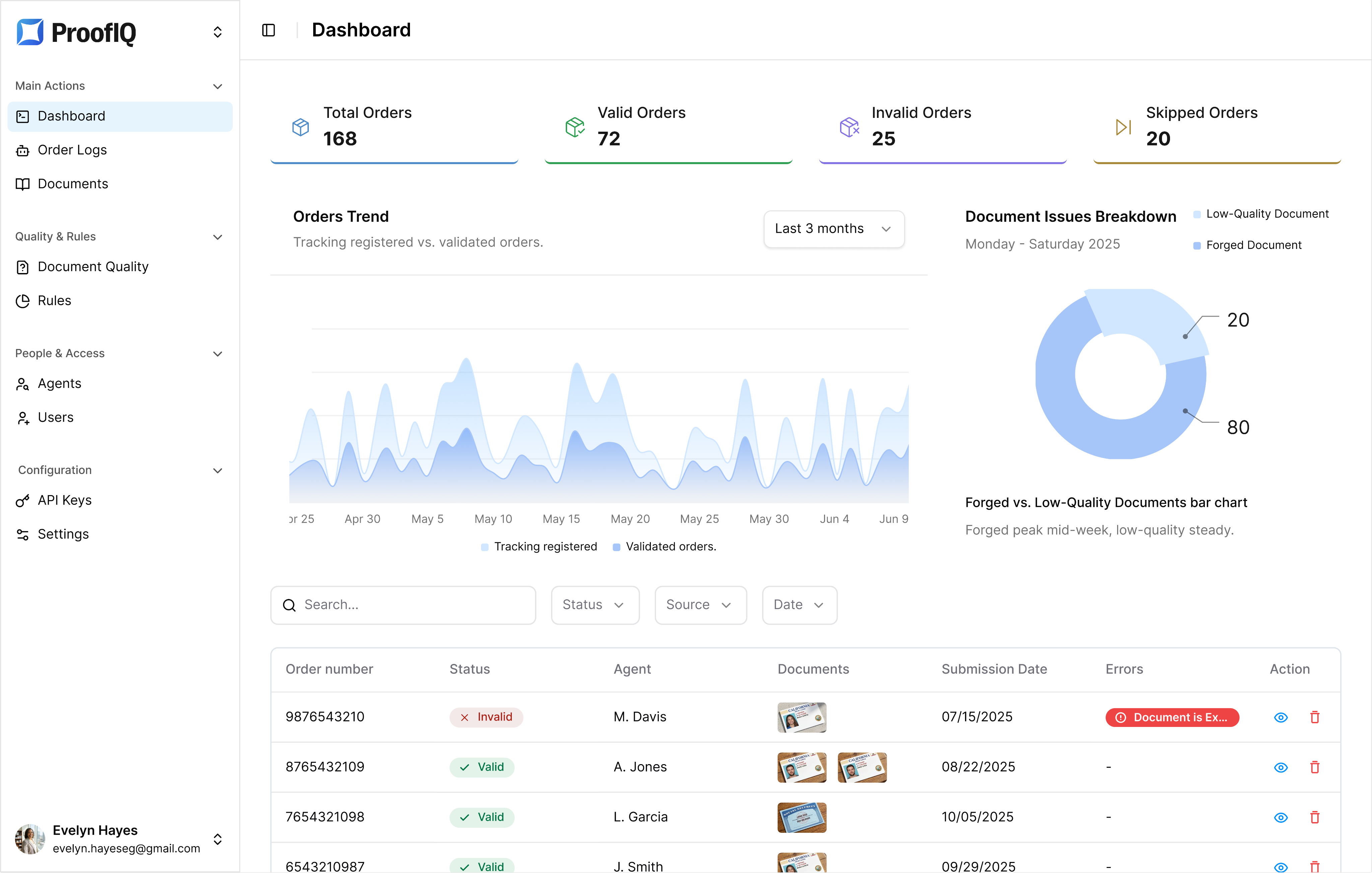
Task: Toggle the sidebar panel icon
Action: click(x=268, y=30)
